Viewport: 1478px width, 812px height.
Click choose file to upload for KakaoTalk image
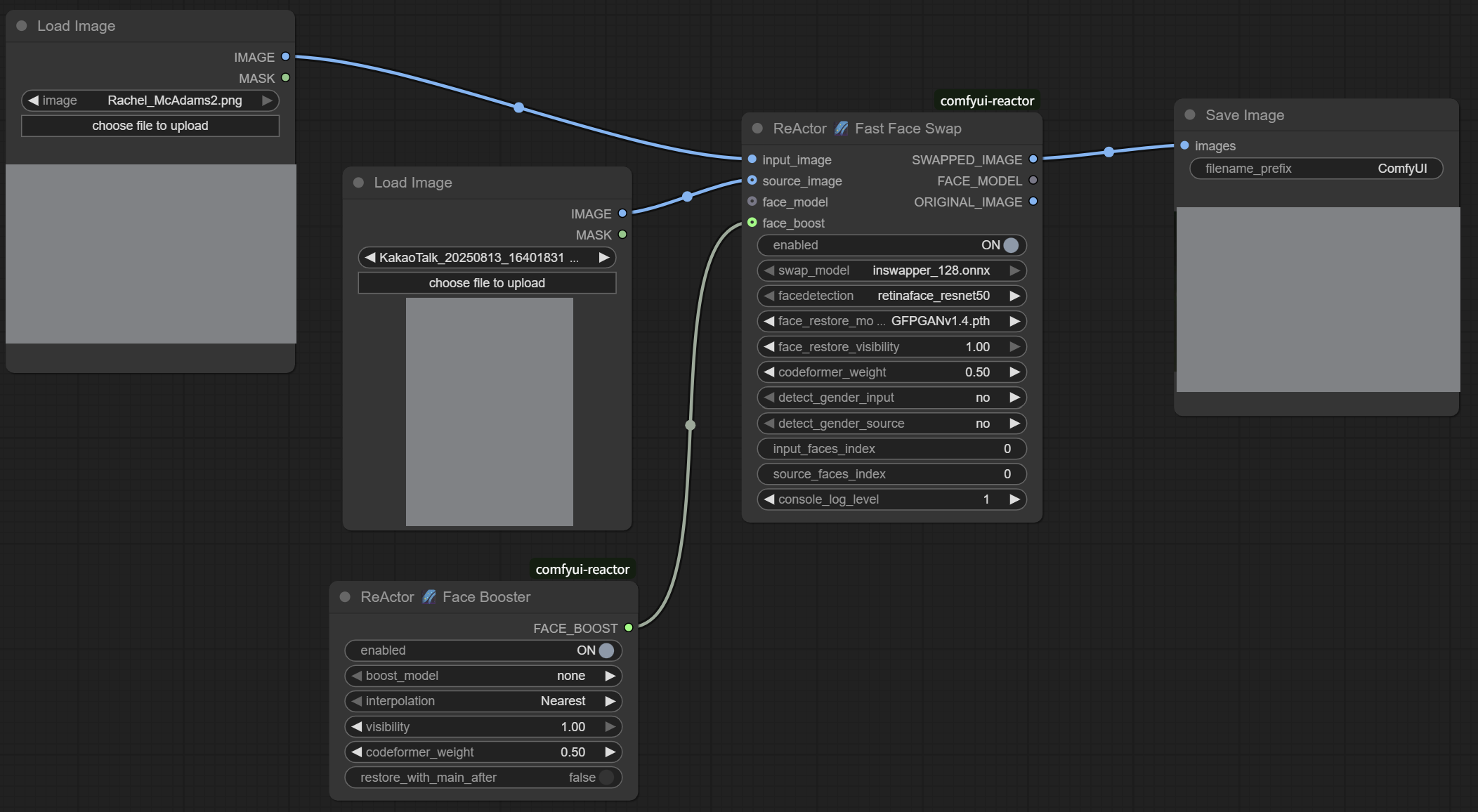pyautogui.click(x=487, y=283)
